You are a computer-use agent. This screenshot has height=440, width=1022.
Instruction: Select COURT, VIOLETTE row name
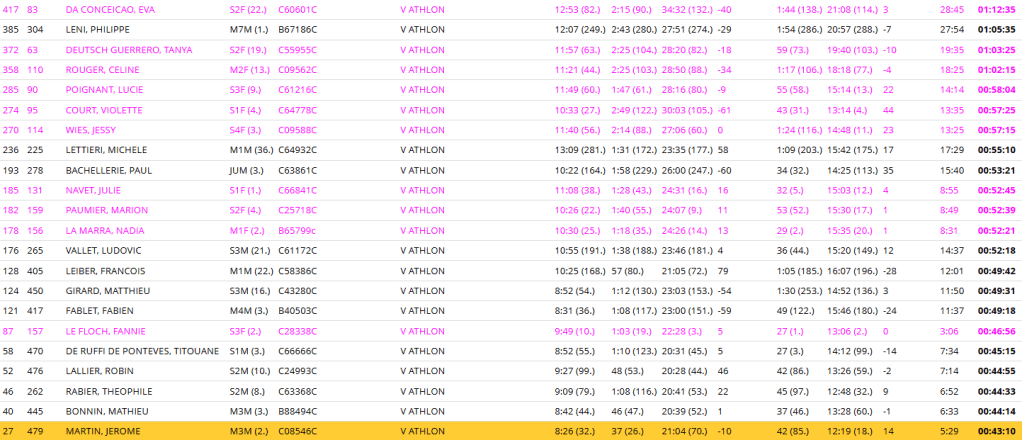pyautogui.click(x=99, y=109)
